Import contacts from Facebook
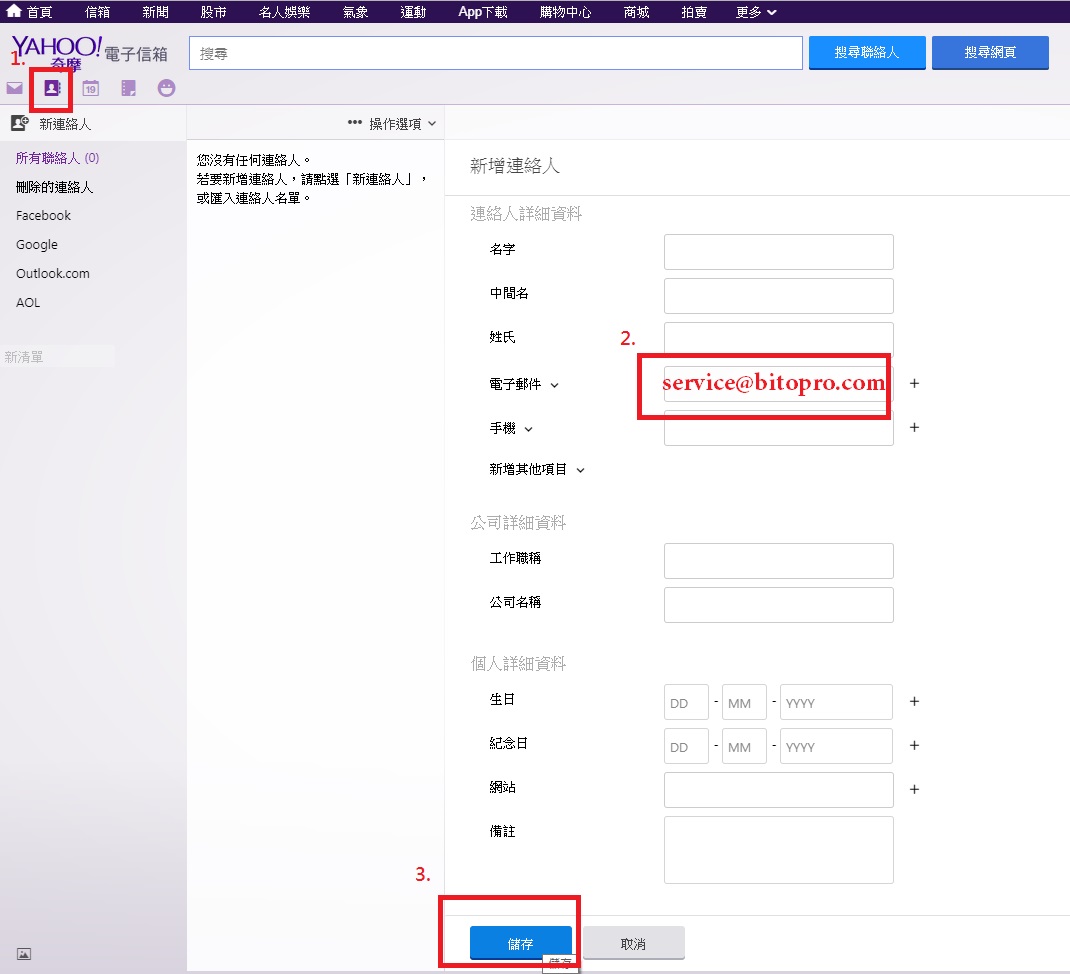Viewport: 1070px width, 974px height. point(44,216)
